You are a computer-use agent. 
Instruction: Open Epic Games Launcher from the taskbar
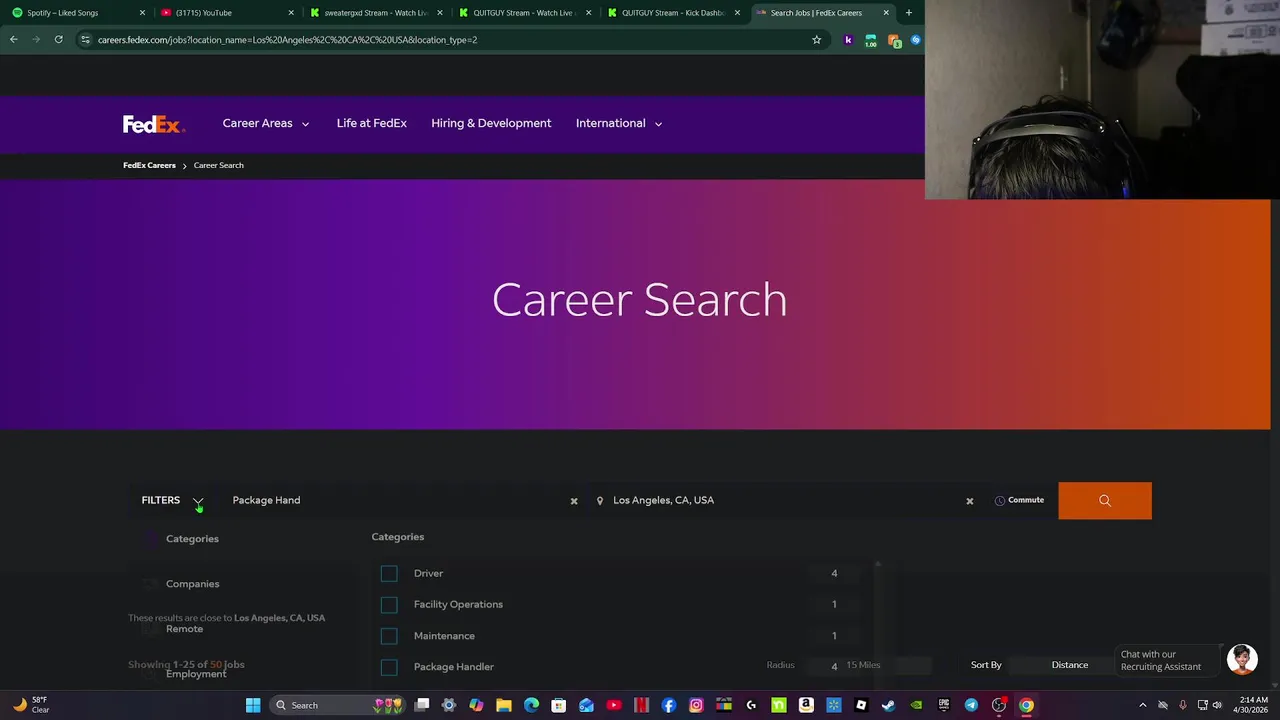click(x=943, y=705)
